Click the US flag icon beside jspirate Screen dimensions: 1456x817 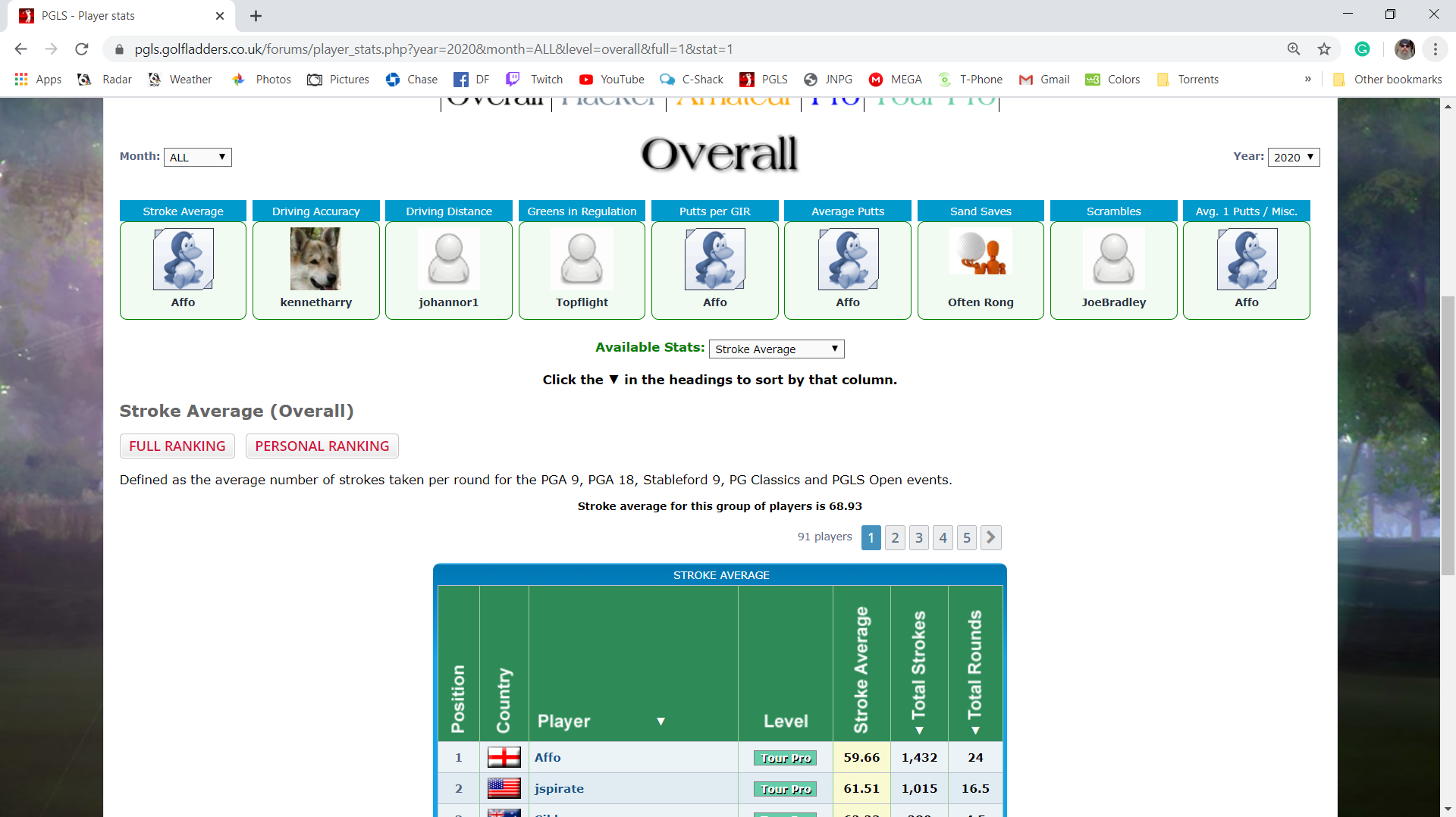pyautogui.click(x=504, y=788)
